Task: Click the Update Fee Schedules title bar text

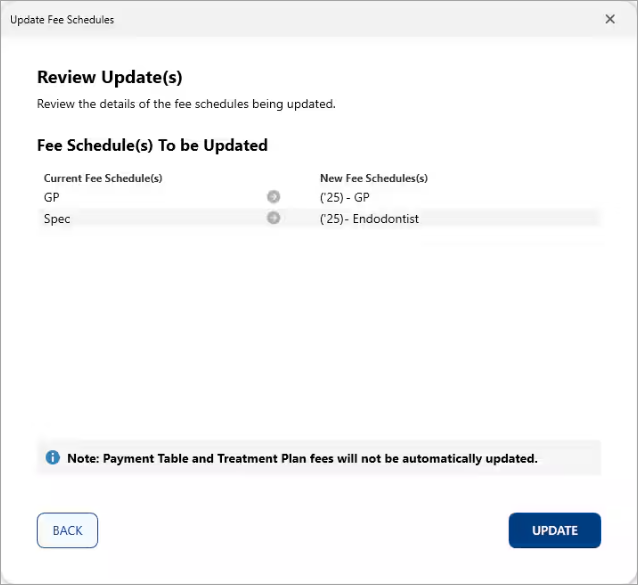Action: tap(62, 19)
